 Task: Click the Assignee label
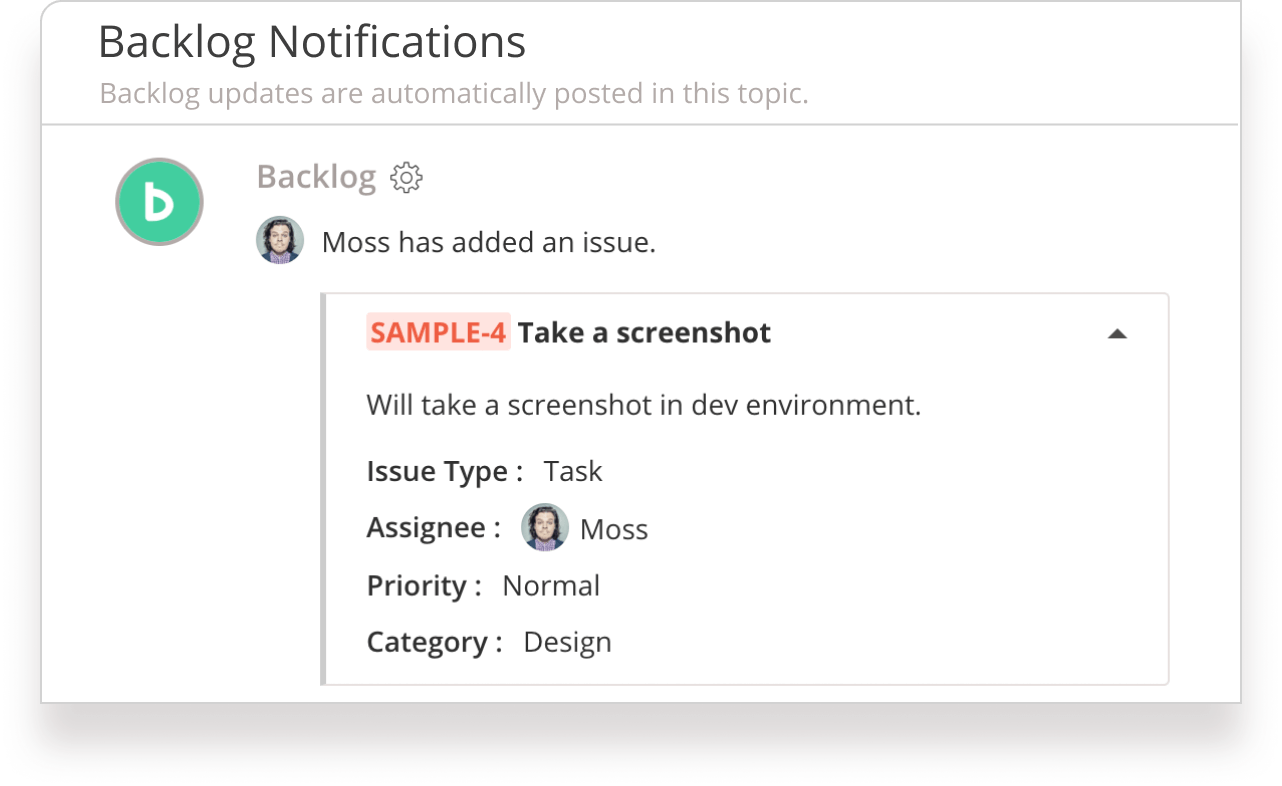[434, 527]
